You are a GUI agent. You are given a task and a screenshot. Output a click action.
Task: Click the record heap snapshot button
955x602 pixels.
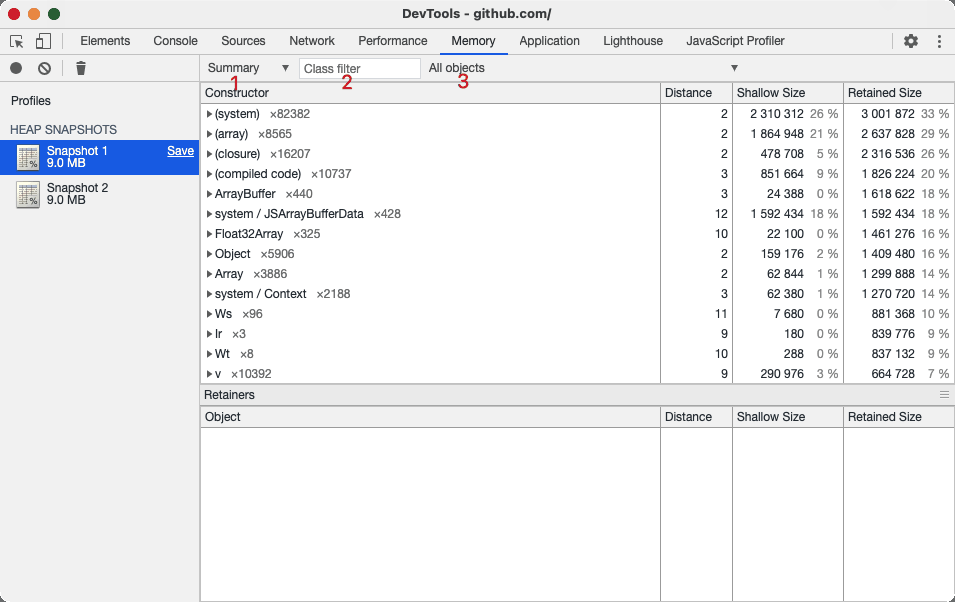pos(16,68)
